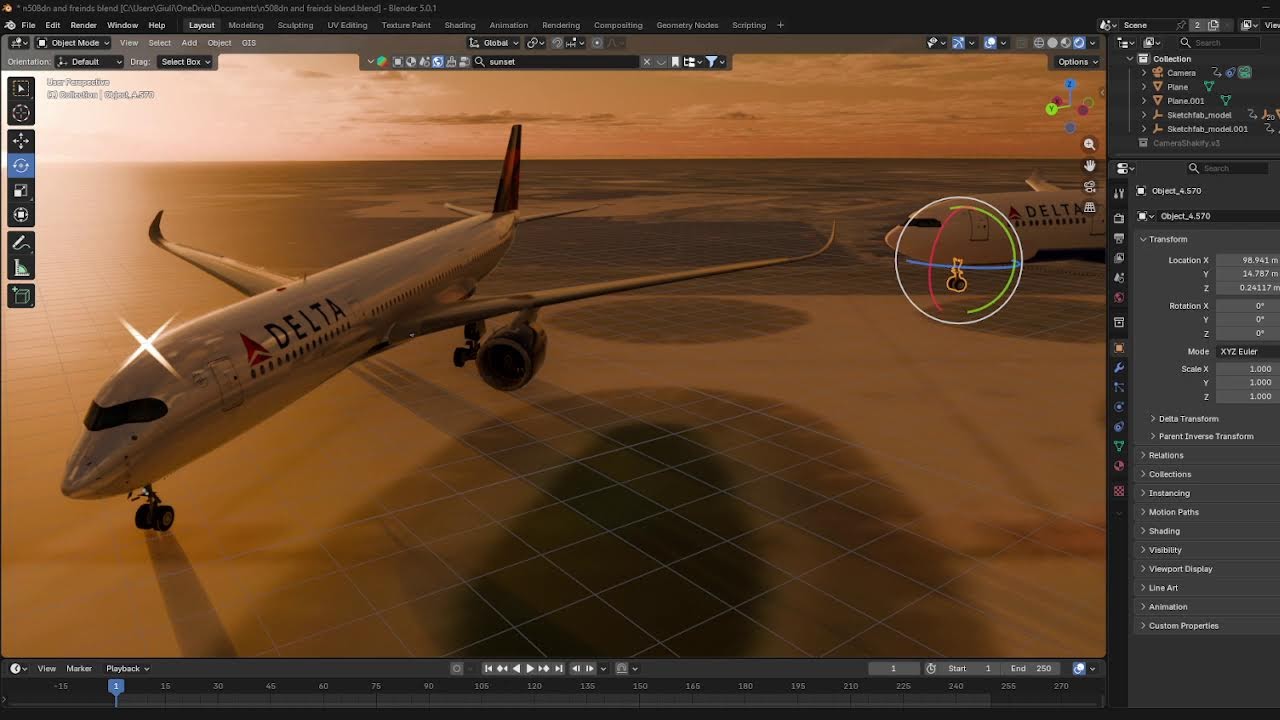Expand the Custom Properties panel
Screen dimensions: 1280x720
(x=1183, y=626)
